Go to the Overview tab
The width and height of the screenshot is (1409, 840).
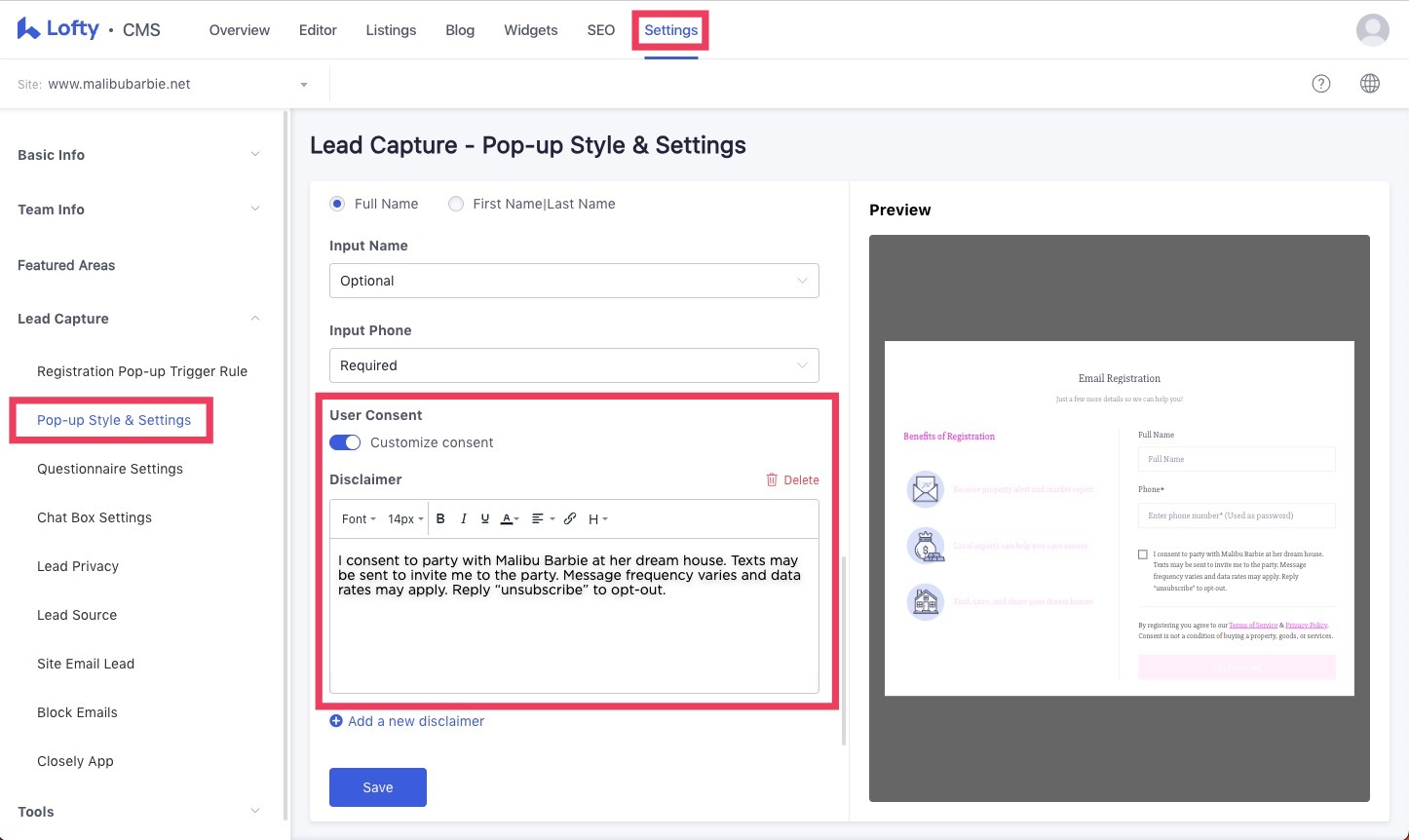coord(240,30)
